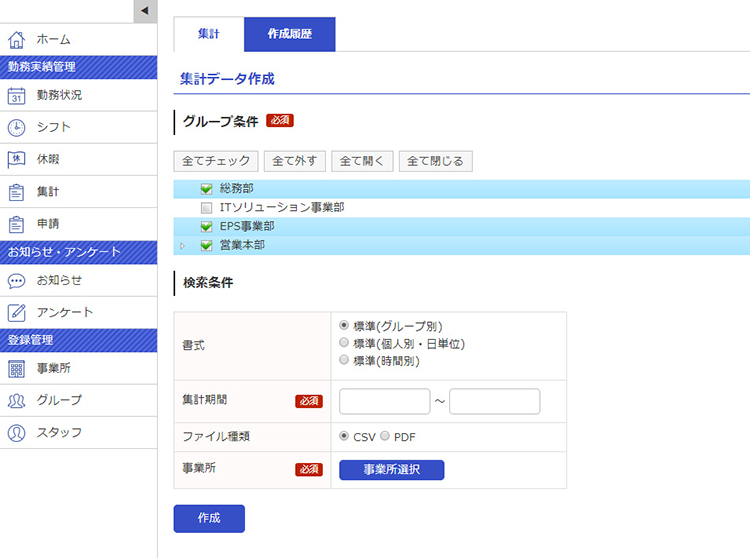Switch to the 集計 tab
This screenshot has height=558, width=750.
click(209, 34)
